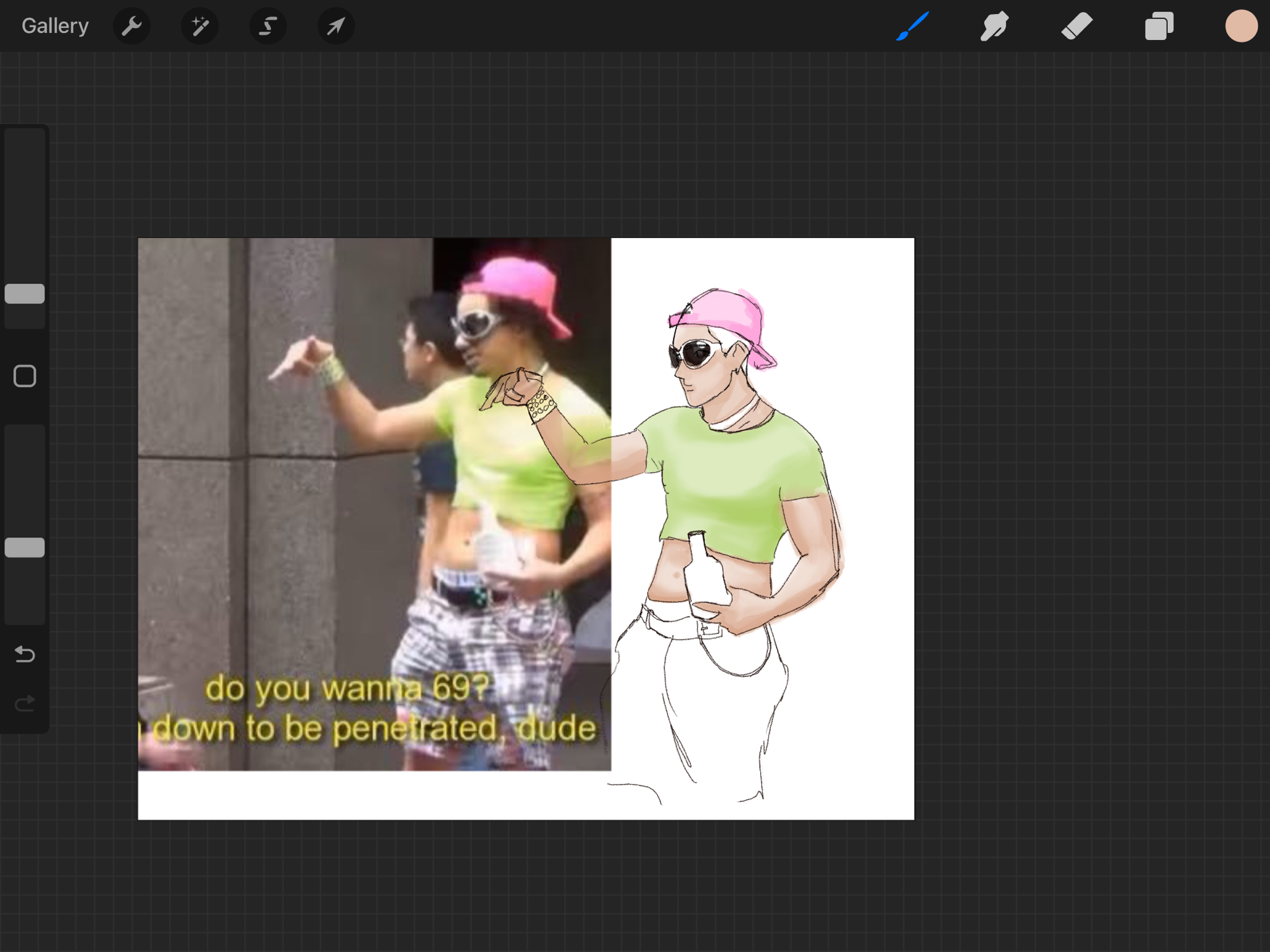
Task: Activate the Selection tool
Action: pyautogui.click(x=268, y=26)
